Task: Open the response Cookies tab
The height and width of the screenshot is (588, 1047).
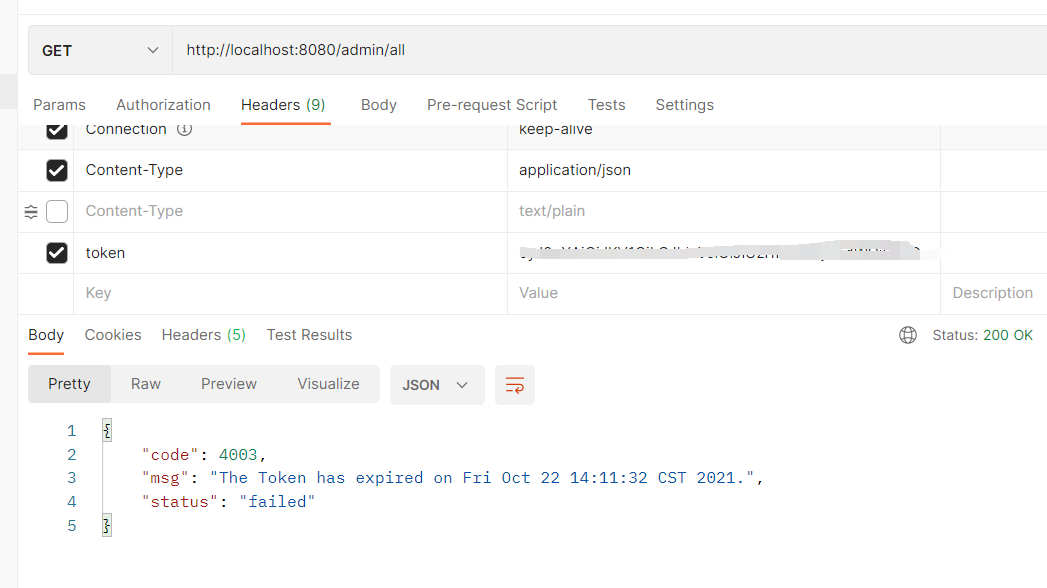Action: [113, 335]
